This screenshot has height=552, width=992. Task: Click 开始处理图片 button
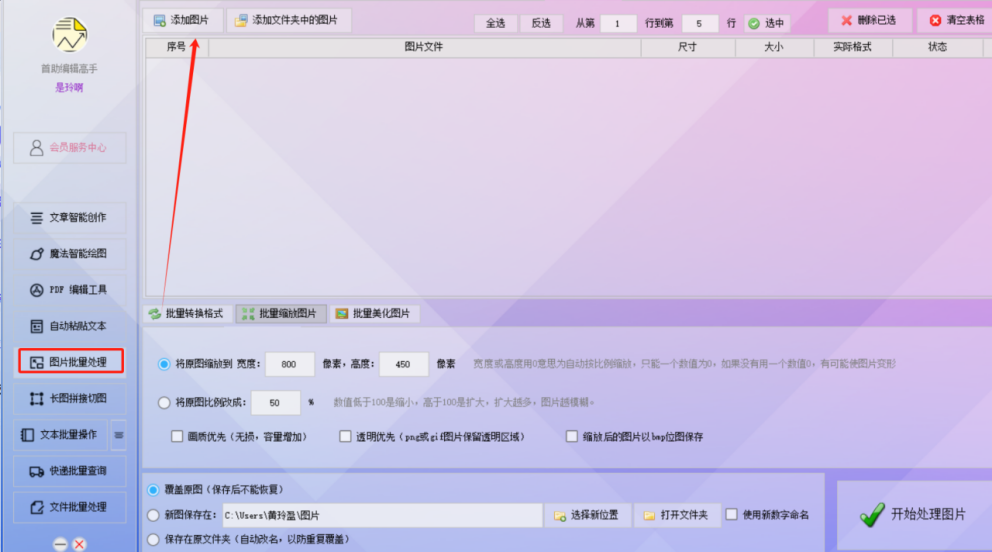914,515
